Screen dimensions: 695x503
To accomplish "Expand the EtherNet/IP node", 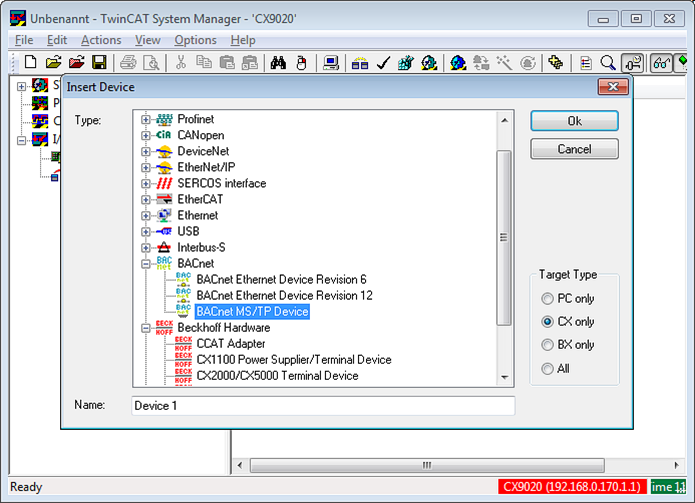I will pos(145,168).
